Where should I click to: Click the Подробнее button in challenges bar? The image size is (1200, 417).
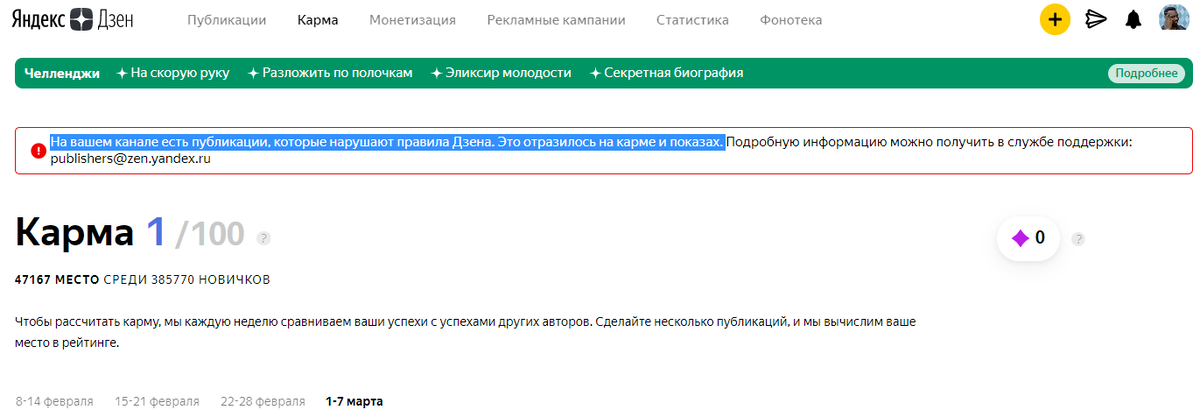(1146, 73)
